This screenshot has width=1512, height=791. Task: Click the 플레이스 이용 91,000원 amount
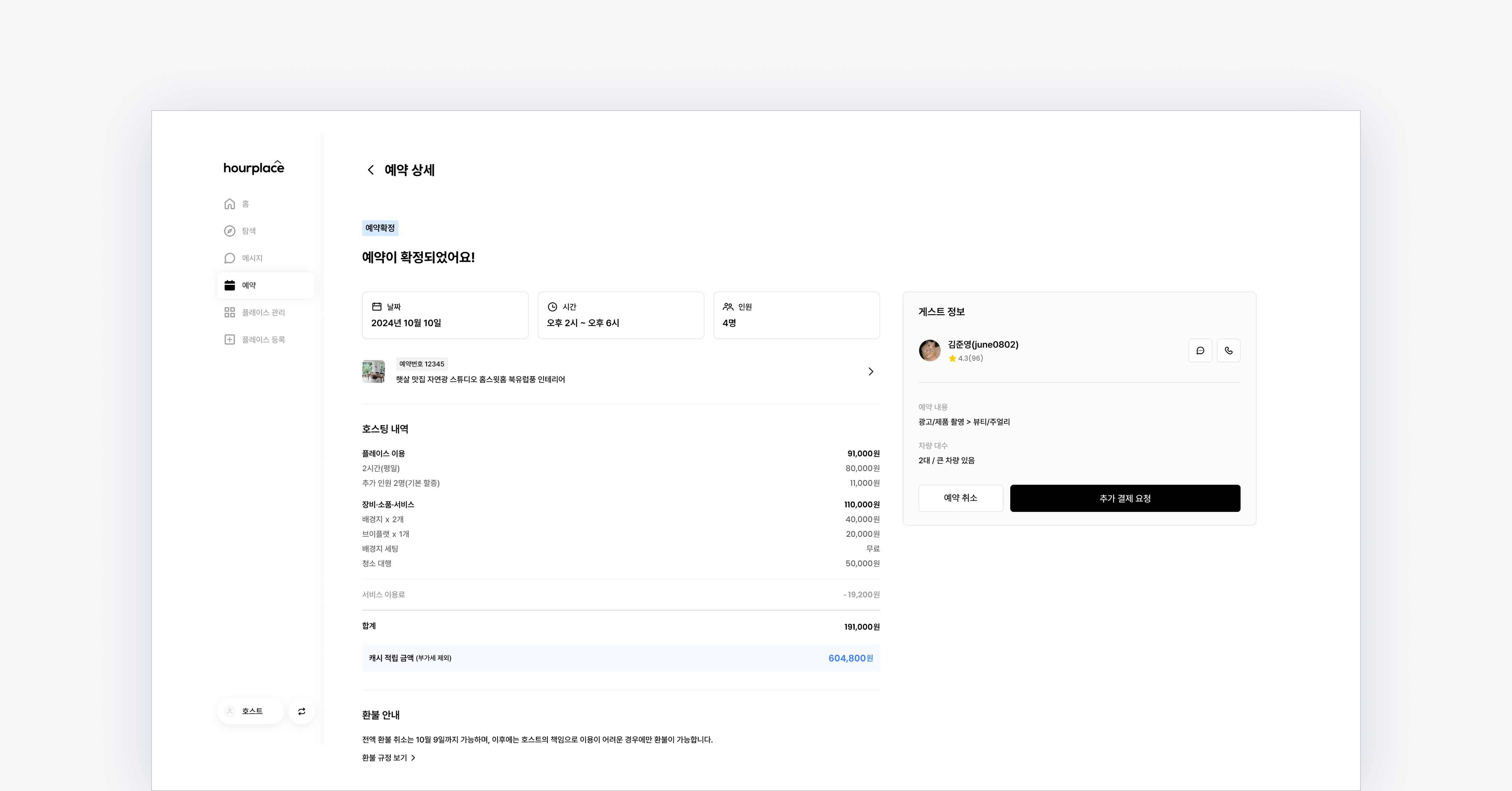[863, 453]
